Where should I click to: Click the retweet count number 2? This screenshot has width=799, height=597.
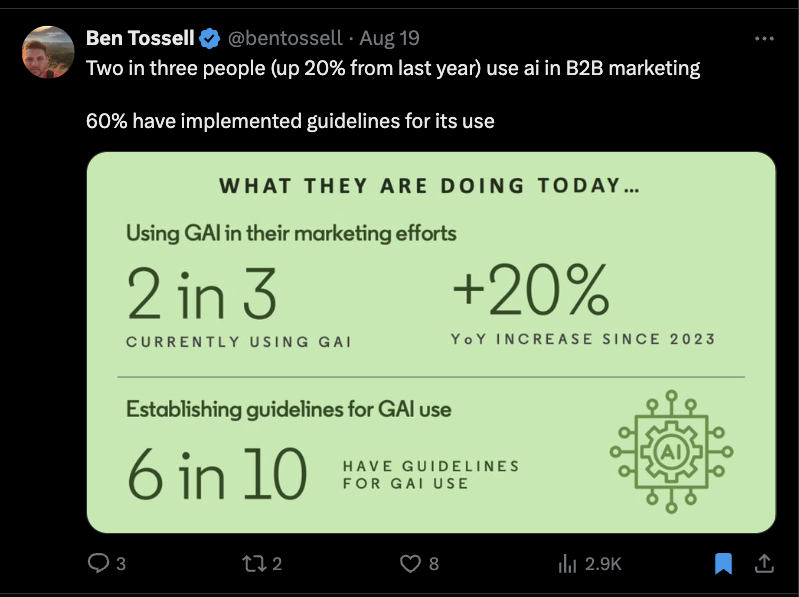coord(277,564)
